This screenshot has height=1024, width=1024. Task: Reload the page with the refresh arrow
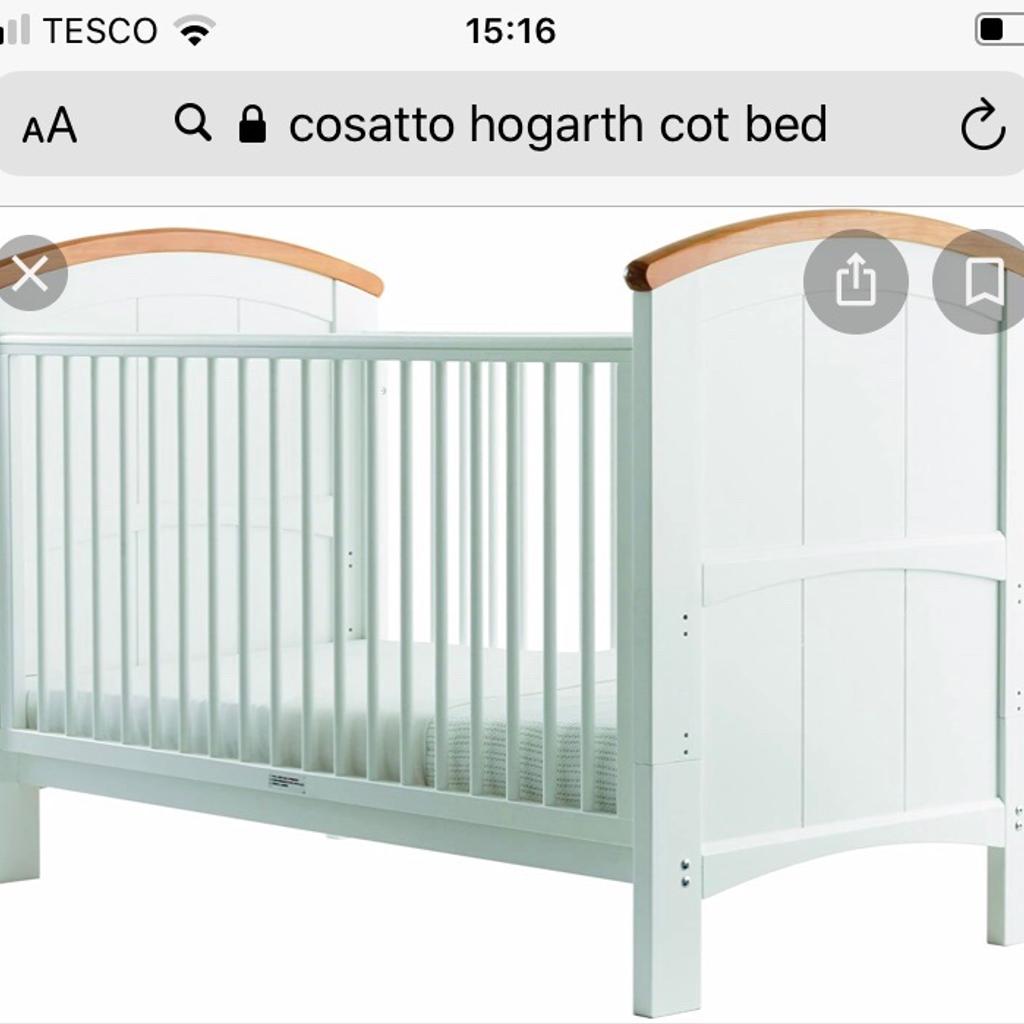tap(982, 124)
